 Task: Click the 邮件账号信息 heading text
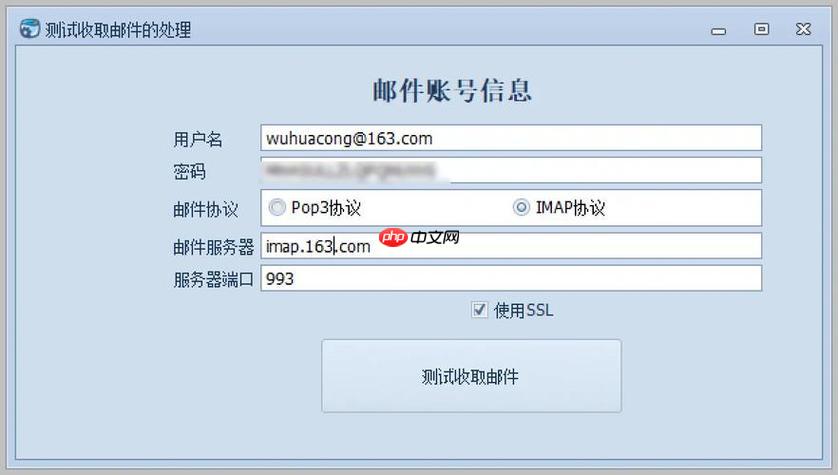[x=452, y=90]
